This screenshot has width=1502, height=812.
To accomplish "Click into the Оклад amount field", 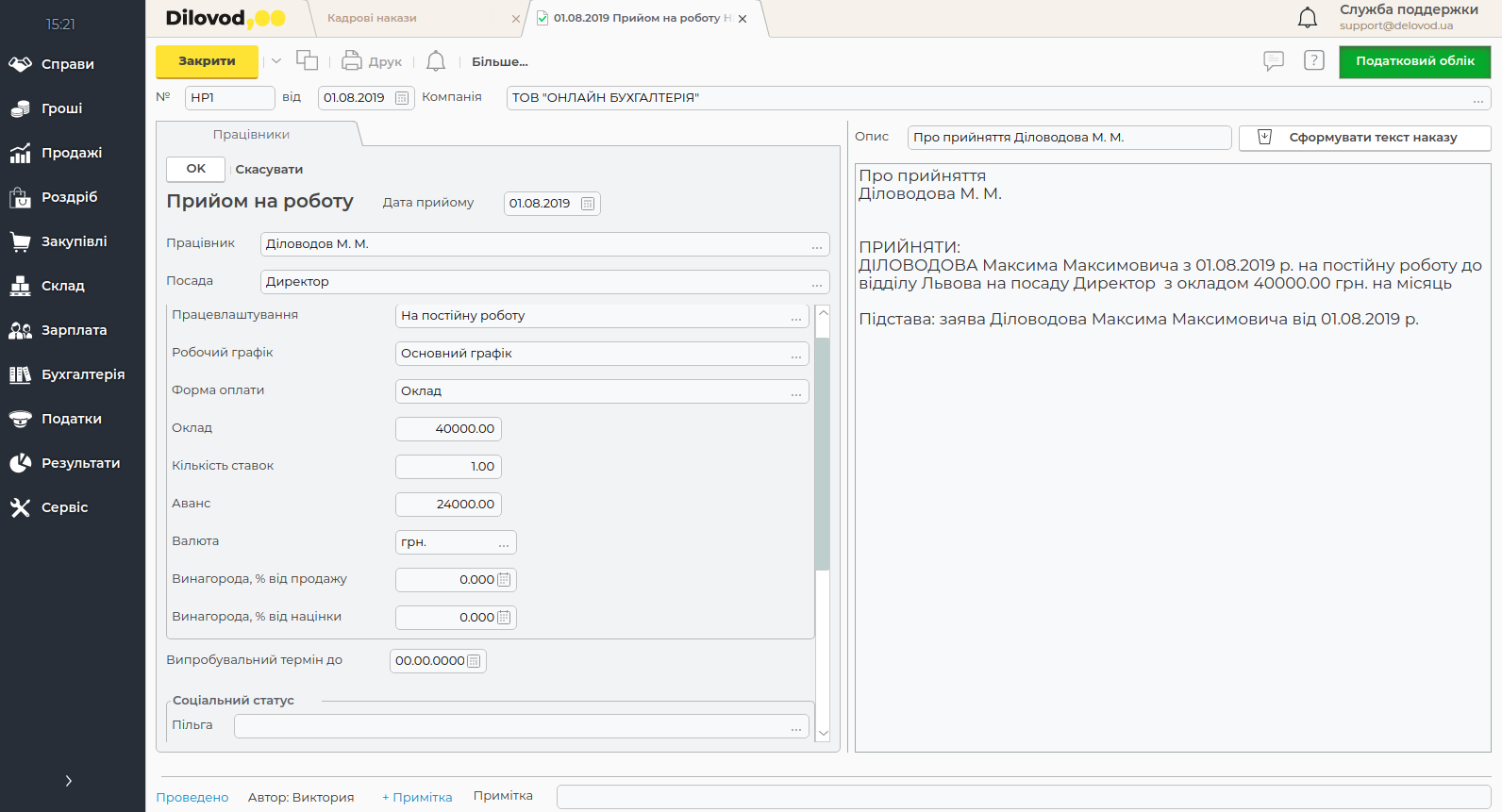I will coord(448,429).
